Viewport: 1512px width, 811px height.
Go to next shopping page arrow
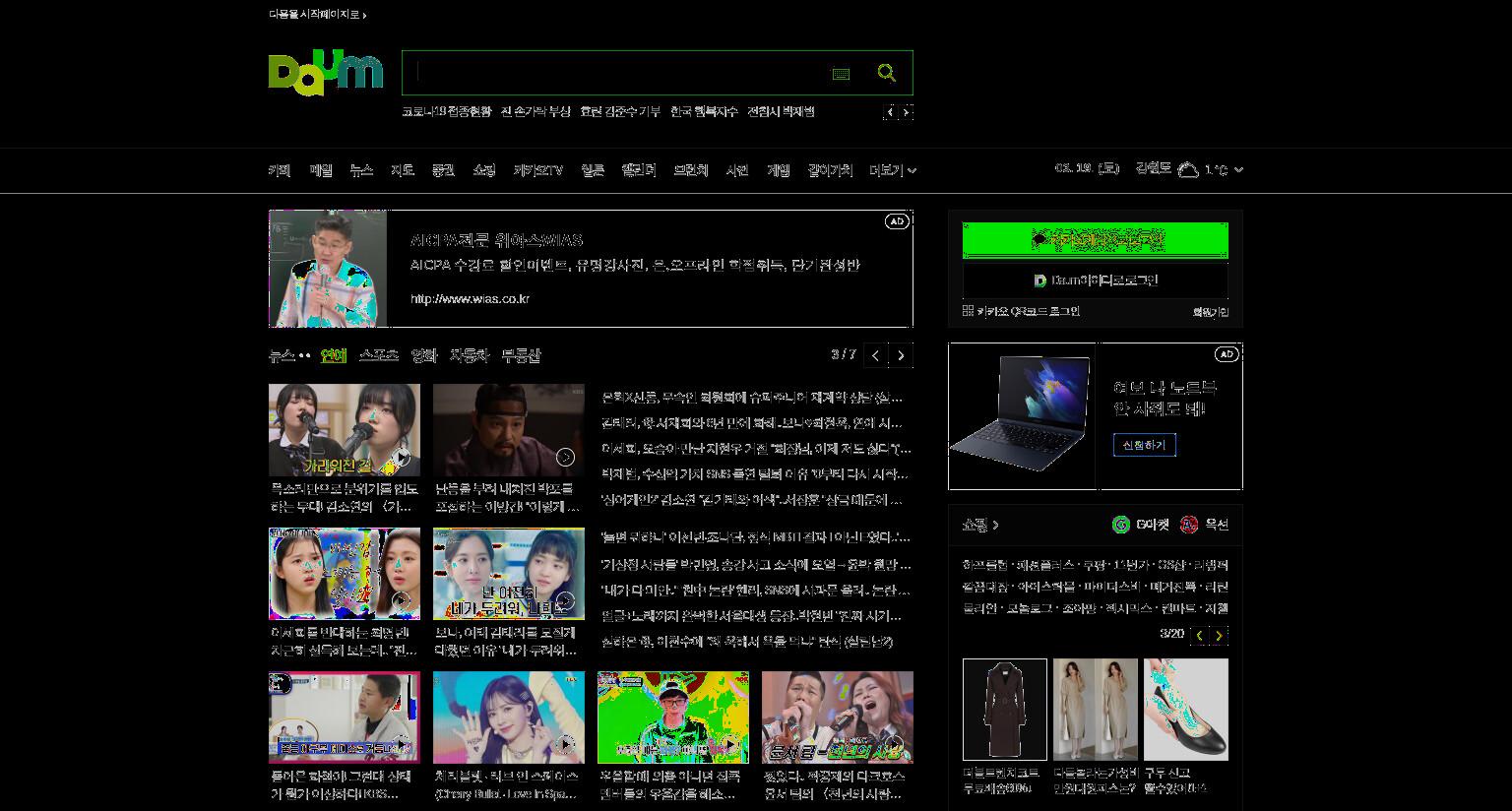click(1219, 636)
